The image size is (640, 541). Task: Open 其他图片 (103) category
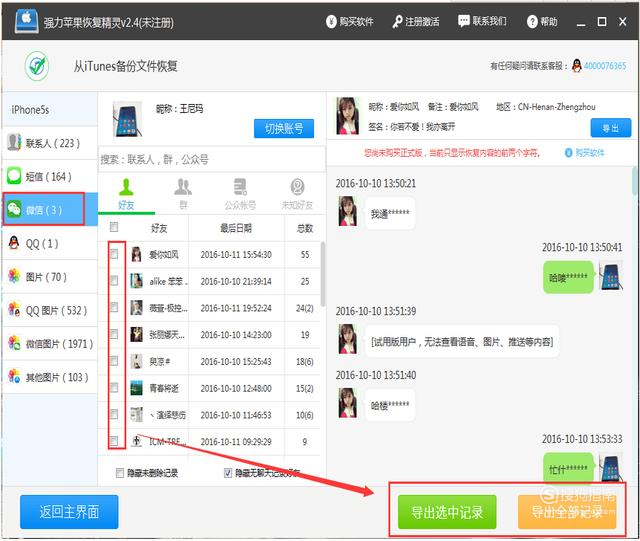tap(50, 377)
